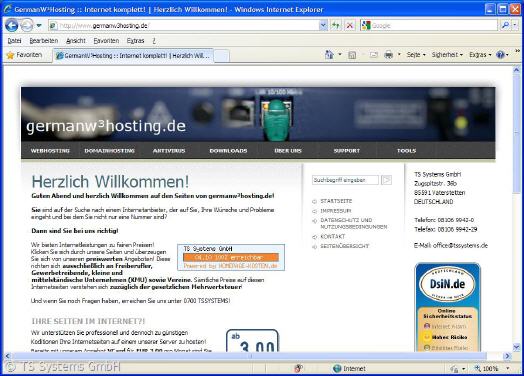Click the red Stop loading icon

[x=350, y=25]
